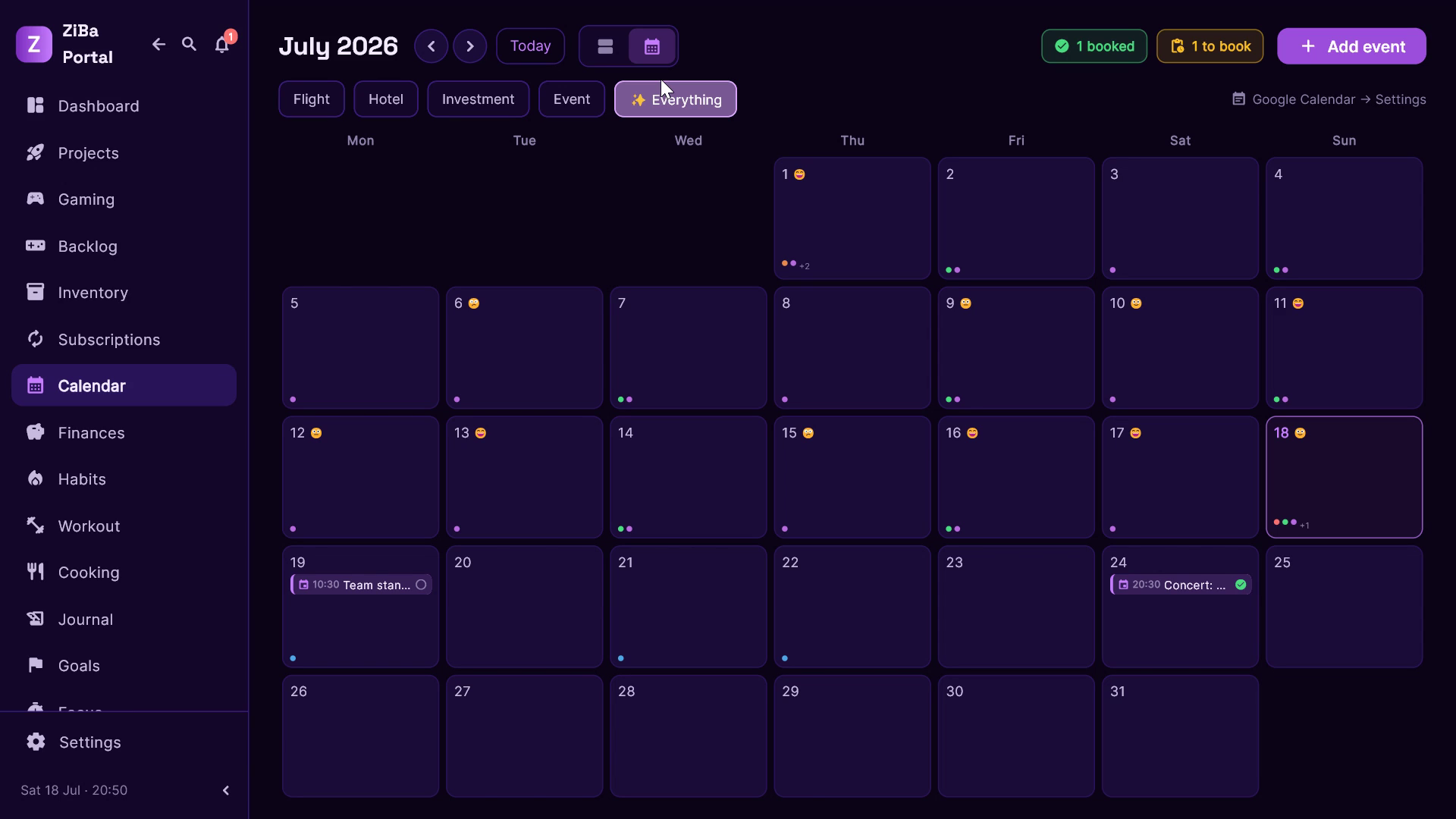Click the Cooking utensils icon

pos(36,572)
